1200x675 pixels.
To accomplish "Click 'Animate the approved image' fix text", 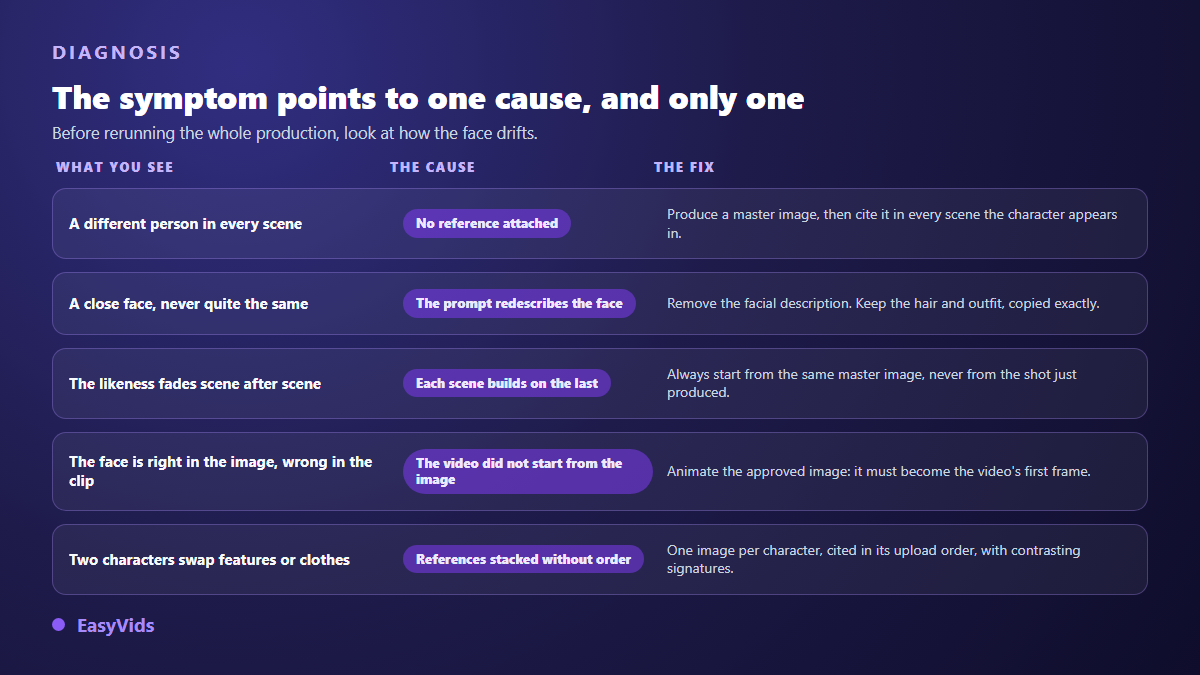I will pos(879,471).
